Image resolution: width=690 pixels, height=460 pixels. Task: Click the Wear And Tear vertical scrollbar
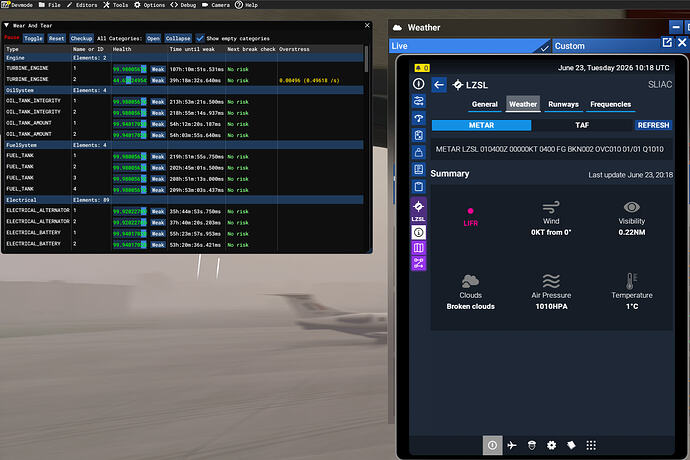pyautogui.click(x=367, y=59)
